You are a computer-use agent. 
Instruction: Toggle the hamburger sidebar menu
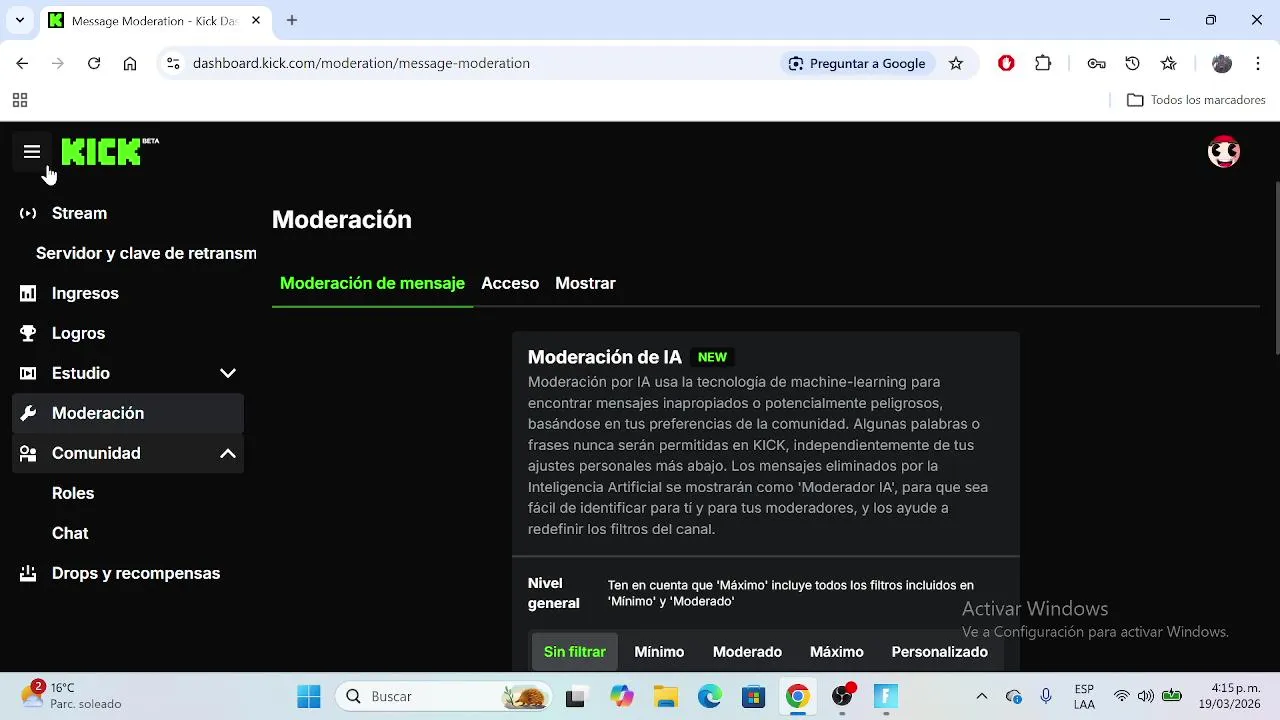click(x=32, y=152)
